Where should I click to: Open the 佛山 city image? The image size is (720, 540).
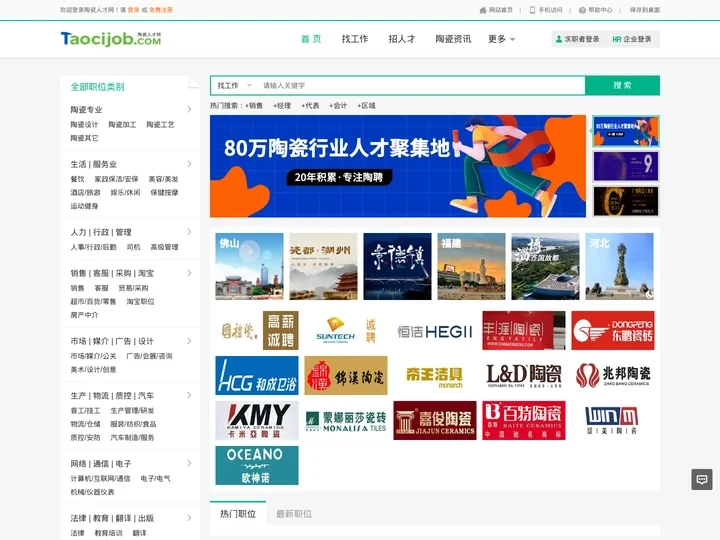[x=249, y=266]
